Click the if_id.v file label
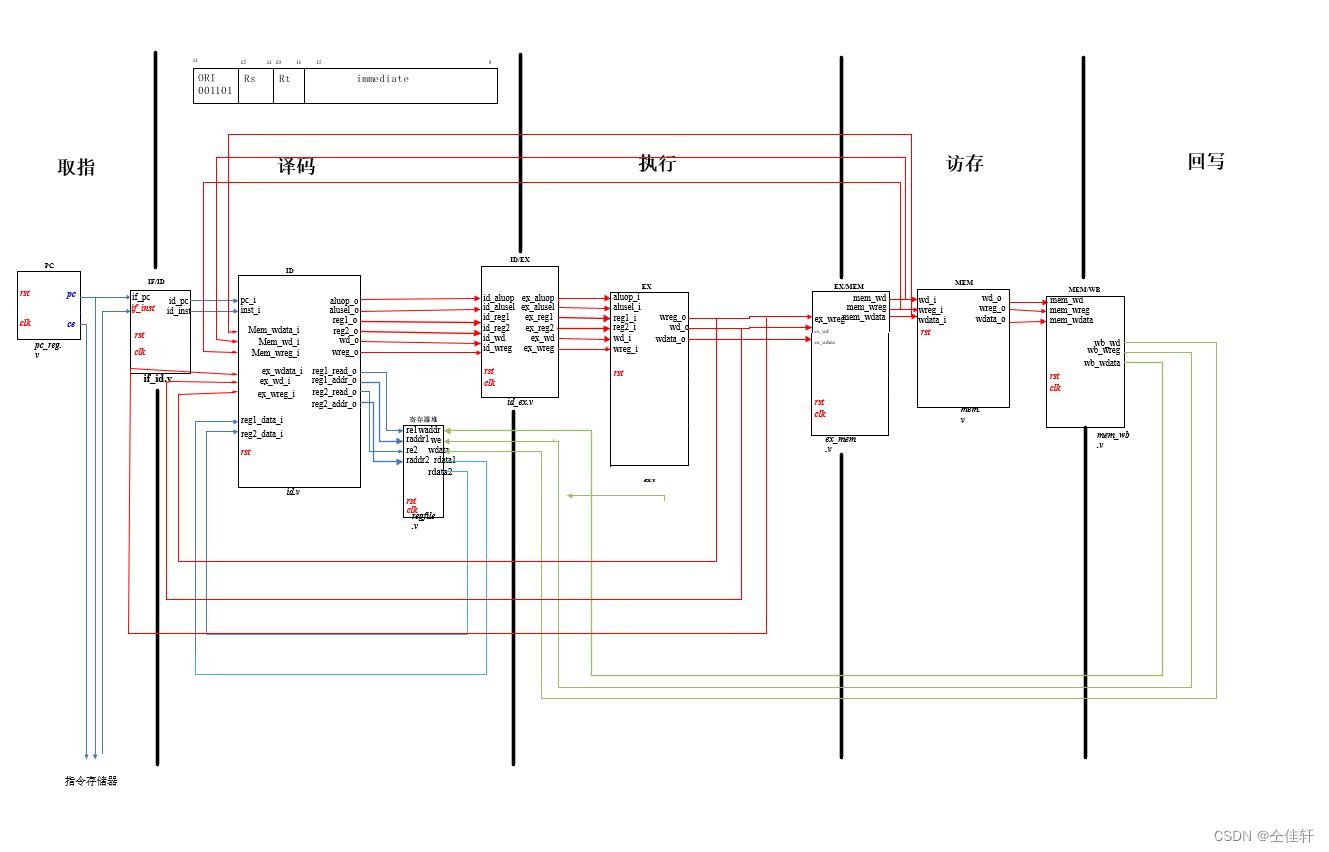1329x852 pixels. point(157,379)
